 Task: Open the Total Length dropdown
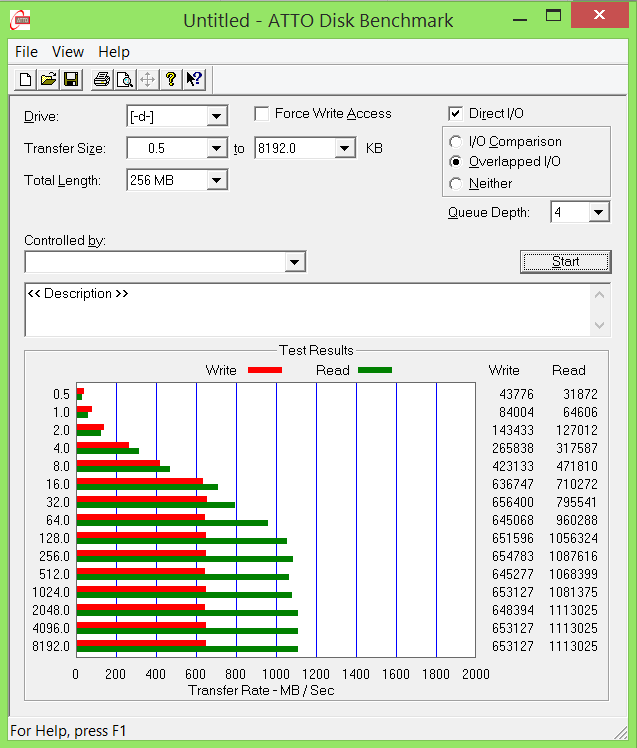(x=217, y=181)
